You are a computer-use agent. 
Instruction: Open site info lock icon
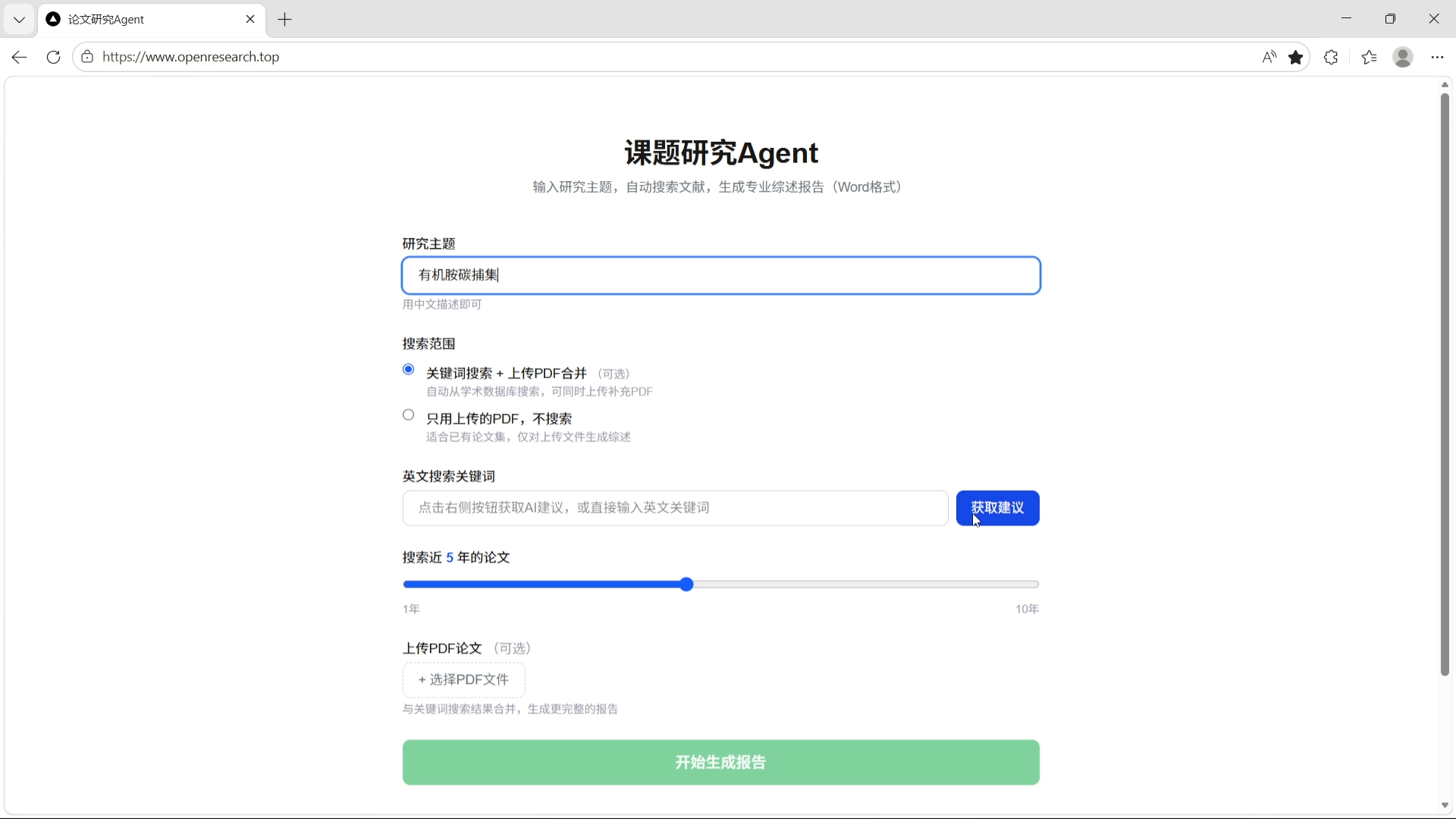pyautogui.click(x=87, y=57)
